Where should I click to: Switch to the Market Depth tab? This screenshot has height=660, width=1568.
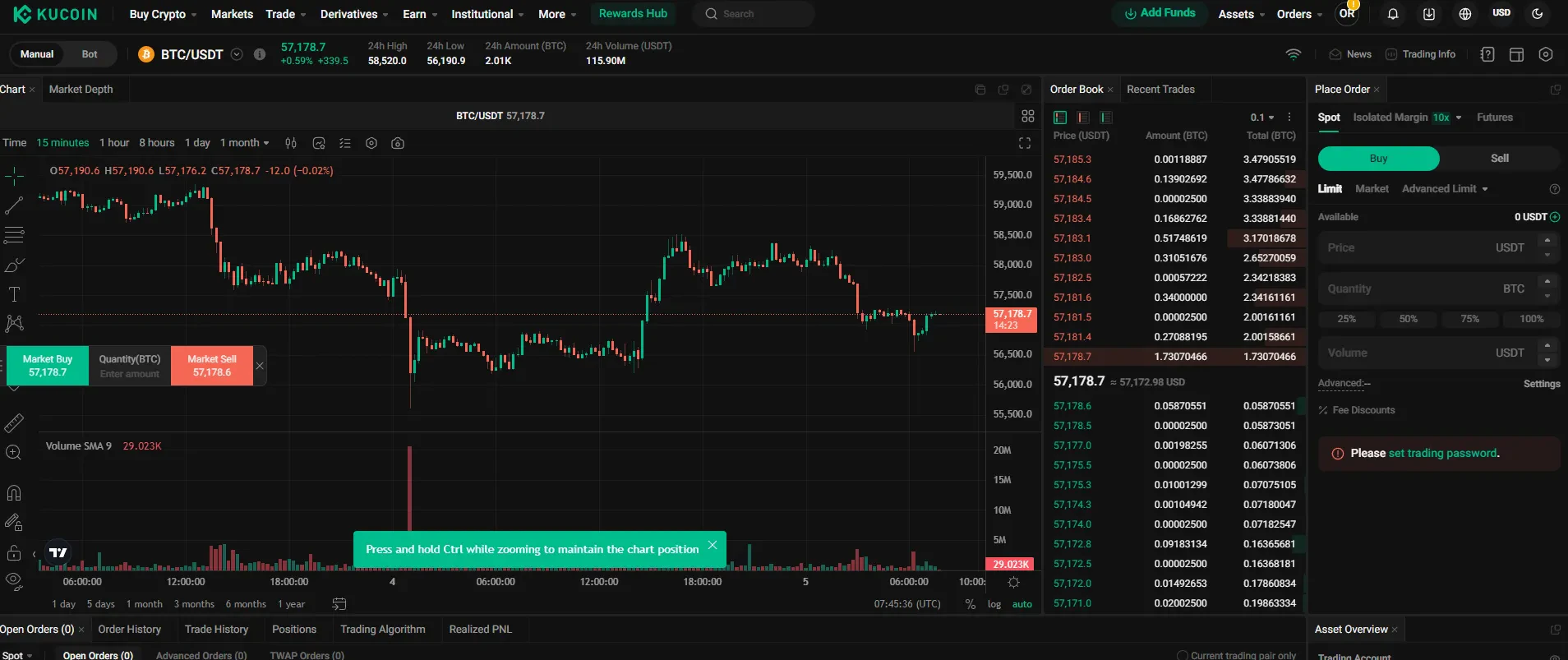tap(81, 90)
